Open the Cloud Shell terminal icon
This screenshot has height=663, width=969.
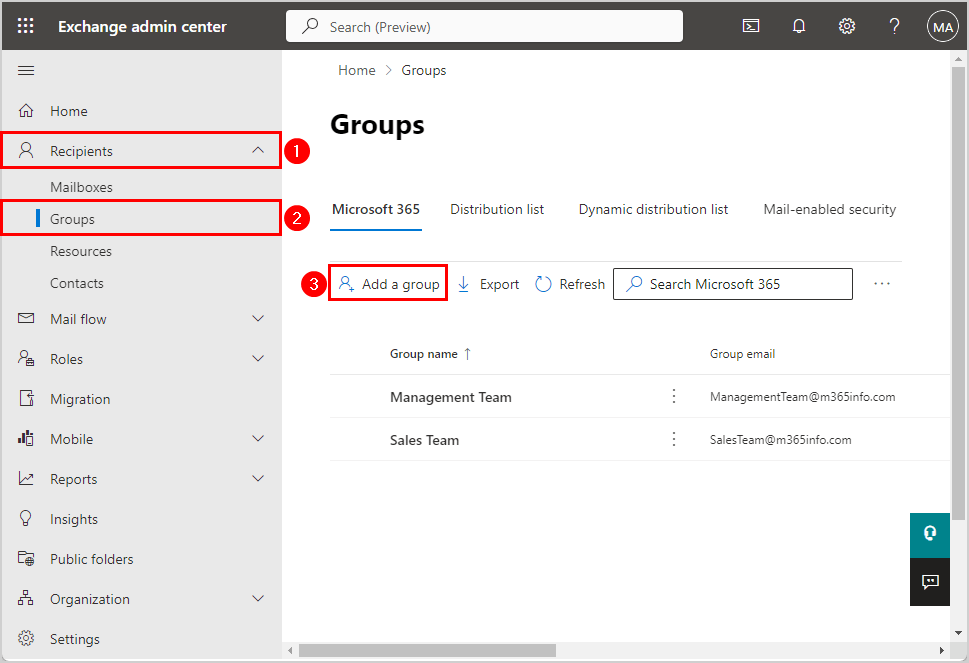pyautogui.click(x=751, y=26)
